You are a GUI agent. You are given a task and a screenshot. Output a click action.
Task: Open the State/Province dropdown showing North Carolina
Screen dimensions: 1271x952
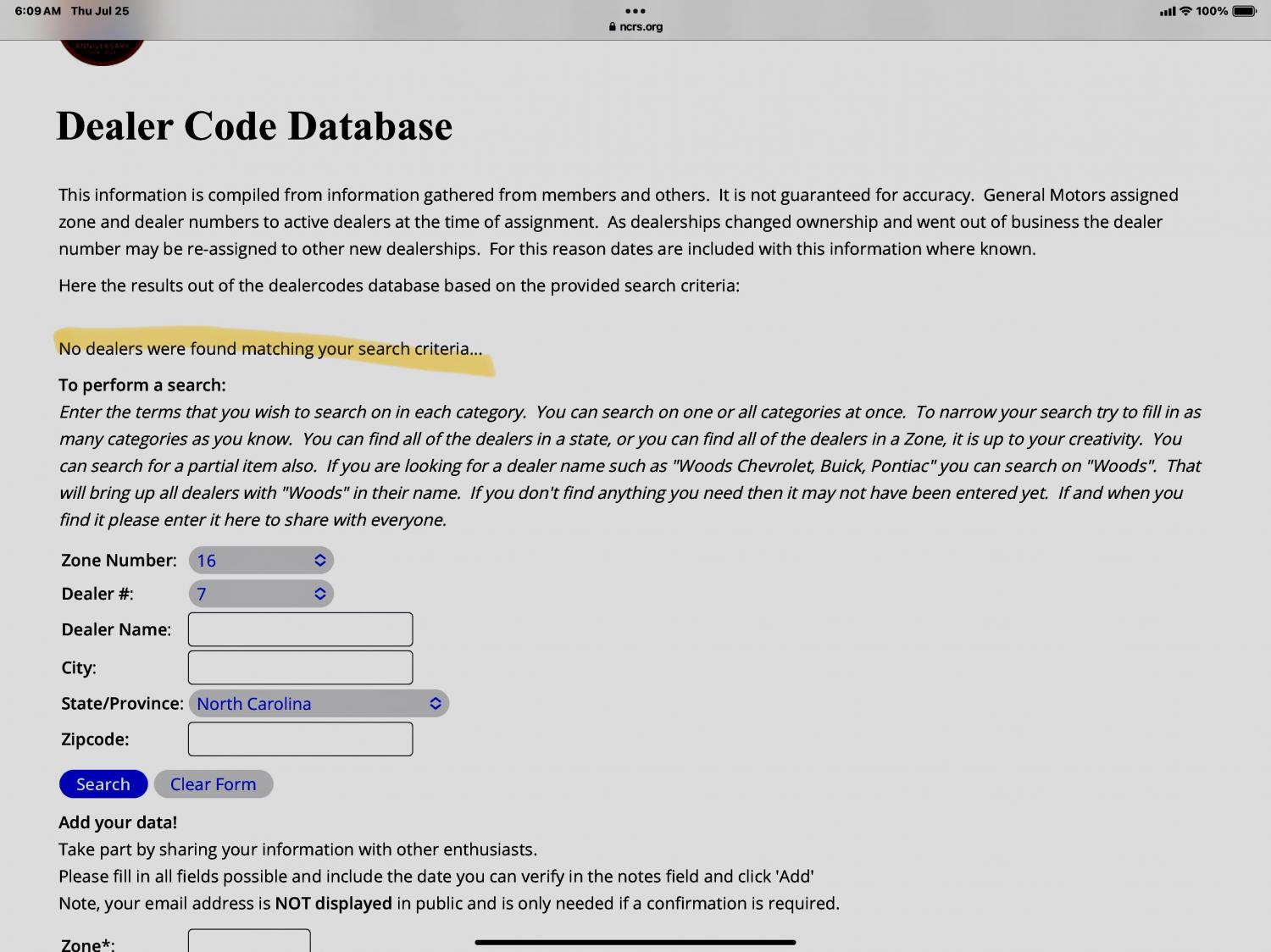click(319, 703)
